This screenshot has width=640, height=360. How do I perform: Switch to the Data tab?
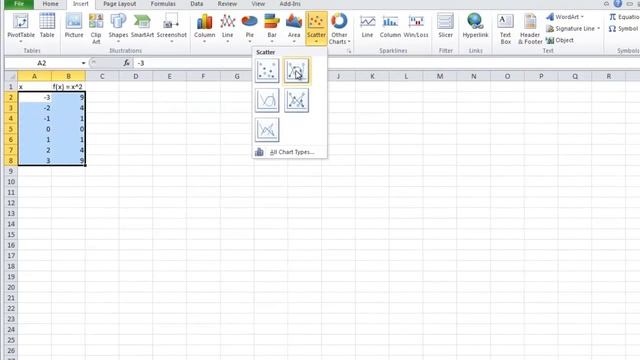(x=197, y=4)
